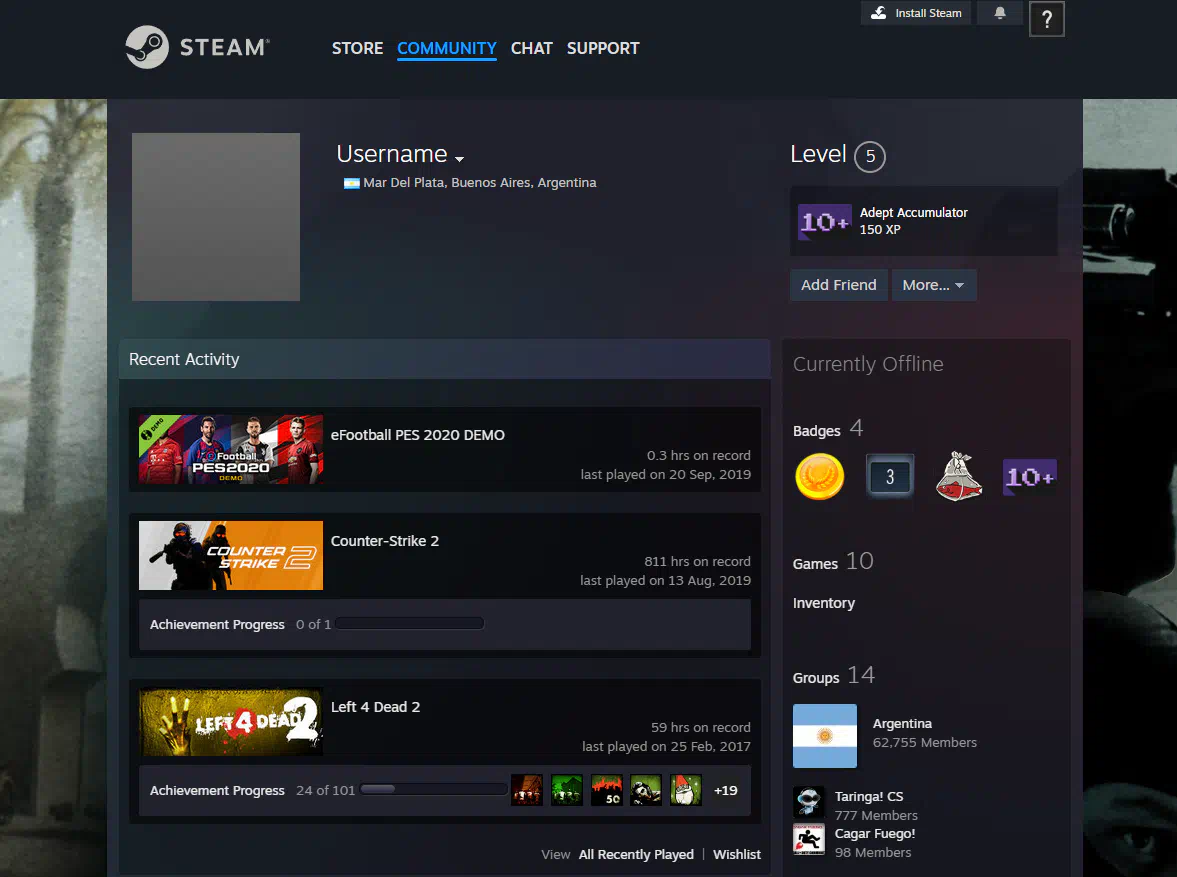1177x877 pixels.
Task: Click the Adept Accumulator badge title
Action: (914, 212)
